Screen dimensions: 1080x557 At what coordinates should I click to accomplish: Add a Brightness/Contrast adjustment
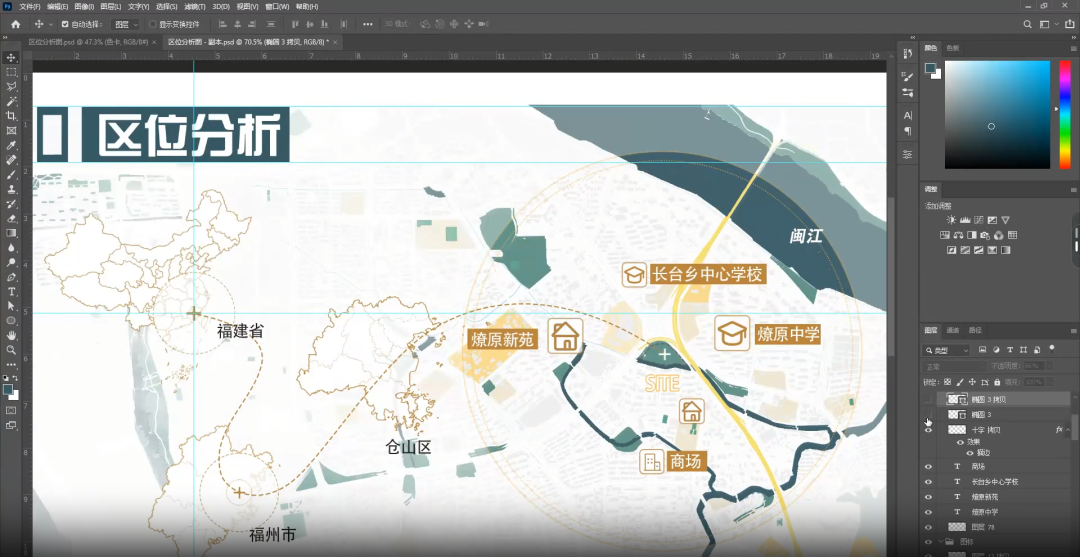[951, 220]
